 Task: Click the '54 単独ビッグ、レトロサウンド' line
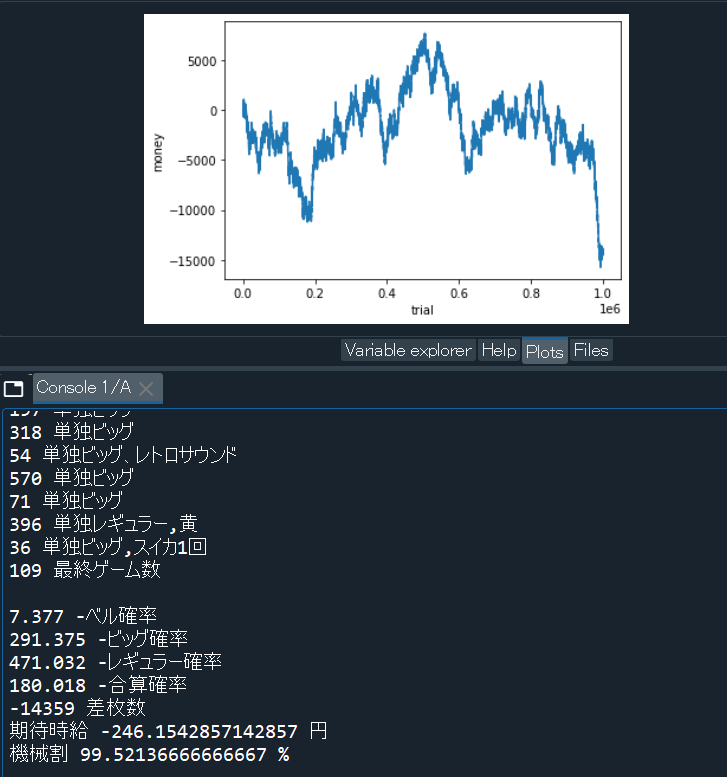123,455
